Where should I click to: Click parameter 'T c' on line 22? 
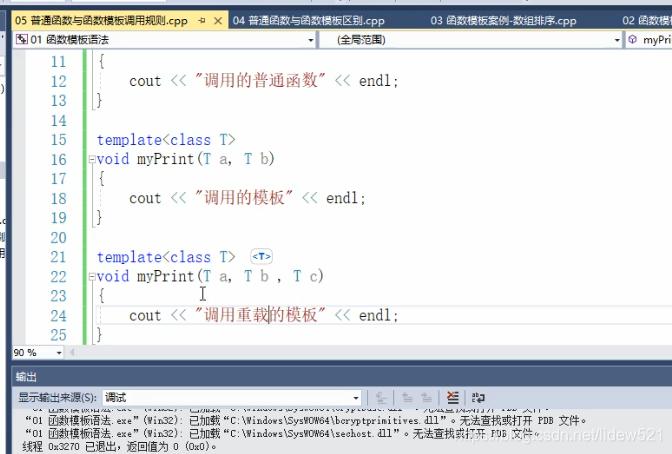306,276
